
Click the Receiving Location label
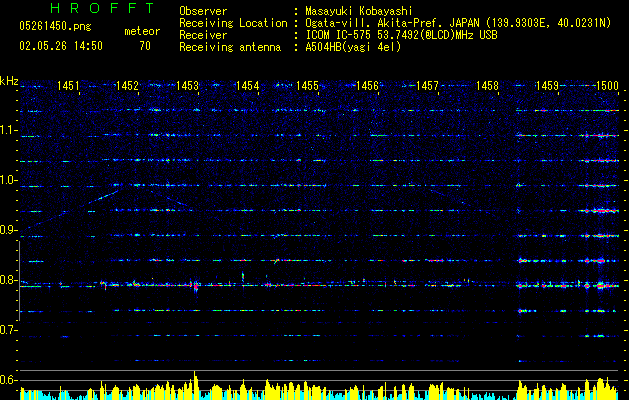pyautogui.click(x=233, y=23)
